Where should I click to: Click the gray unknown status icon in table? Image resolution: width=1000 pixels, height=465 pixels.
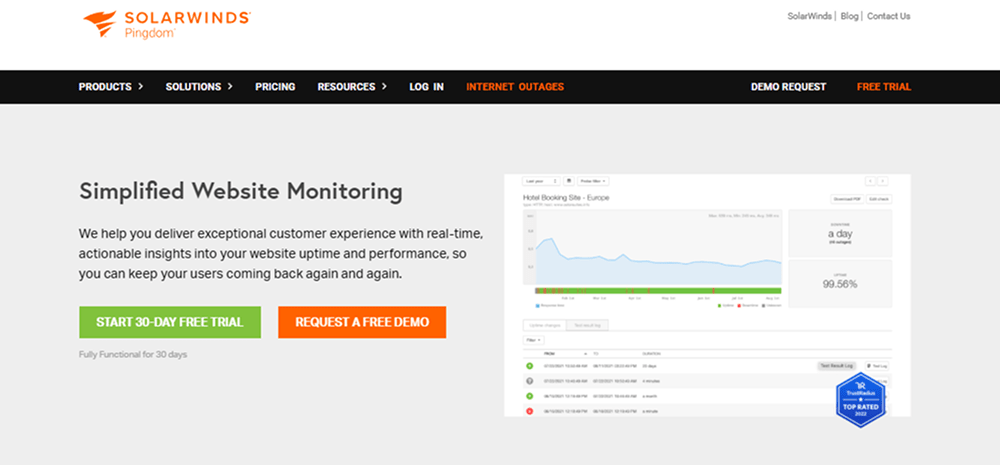point(528,381)
